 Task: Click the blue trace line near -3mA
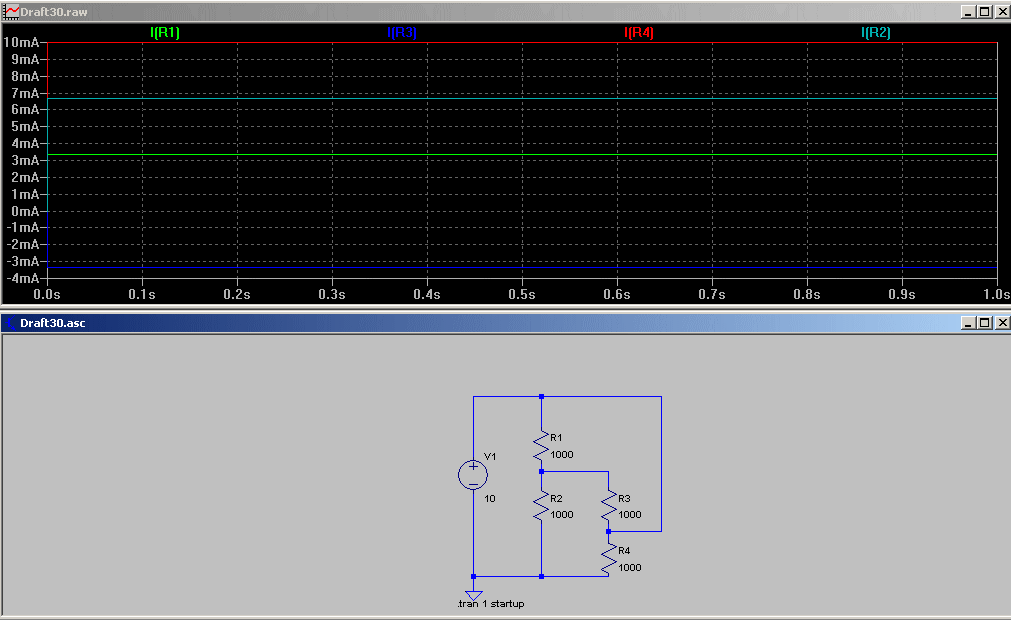pyautogui.click(x=522, y=267)
